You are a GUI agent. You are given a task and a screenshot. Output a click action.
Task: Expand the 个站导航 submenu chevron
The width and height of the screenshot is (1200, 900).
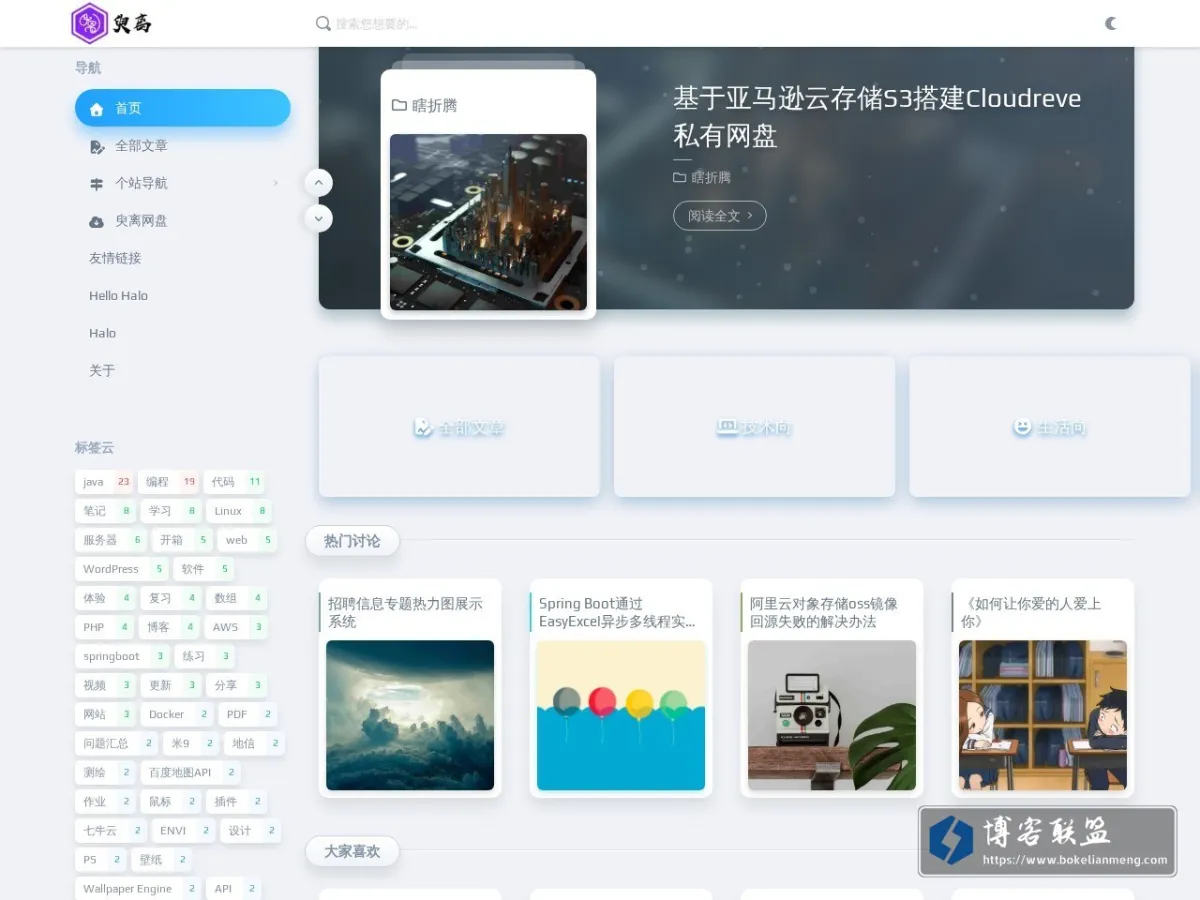(x=276, y=183)
